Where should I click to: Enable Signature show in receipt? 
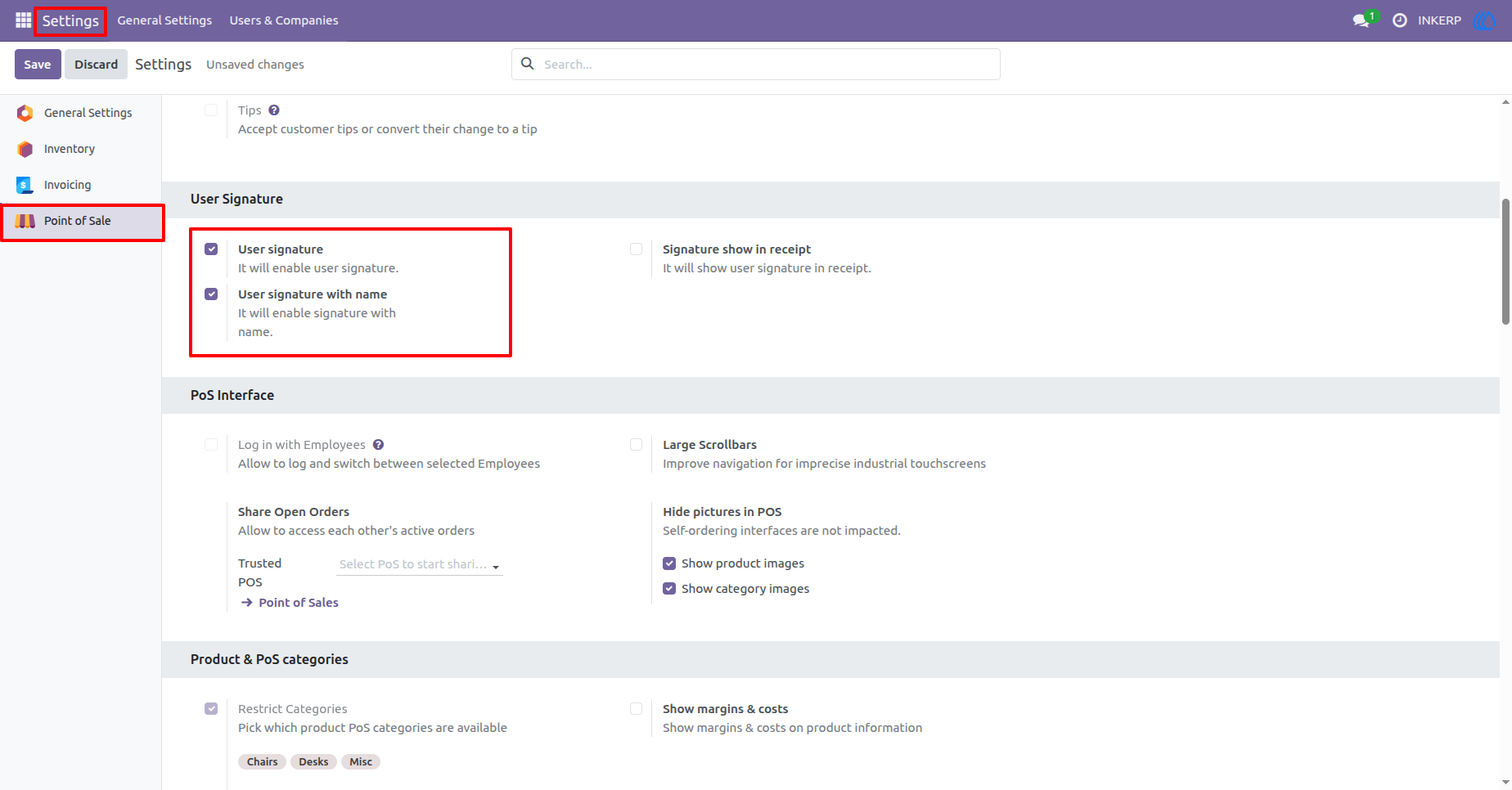pos(636,249)
